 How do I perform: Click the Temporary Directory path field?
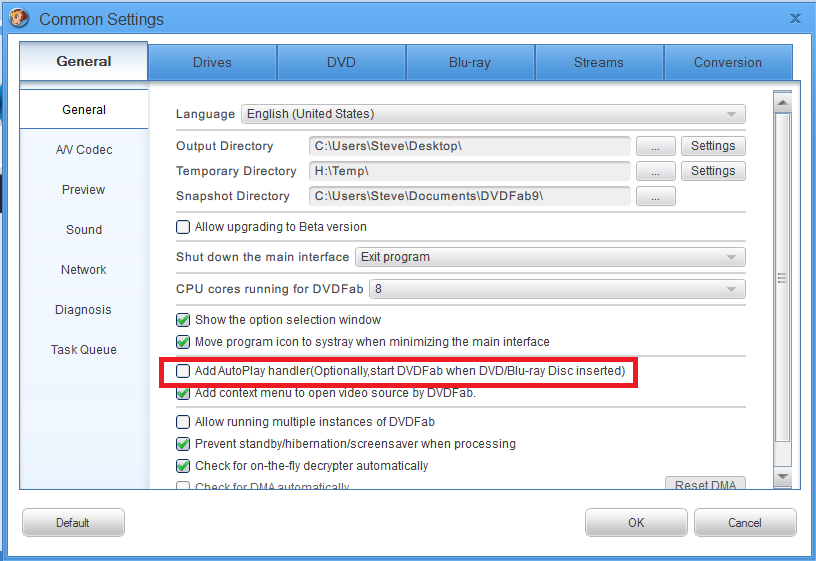pos(469,171)
